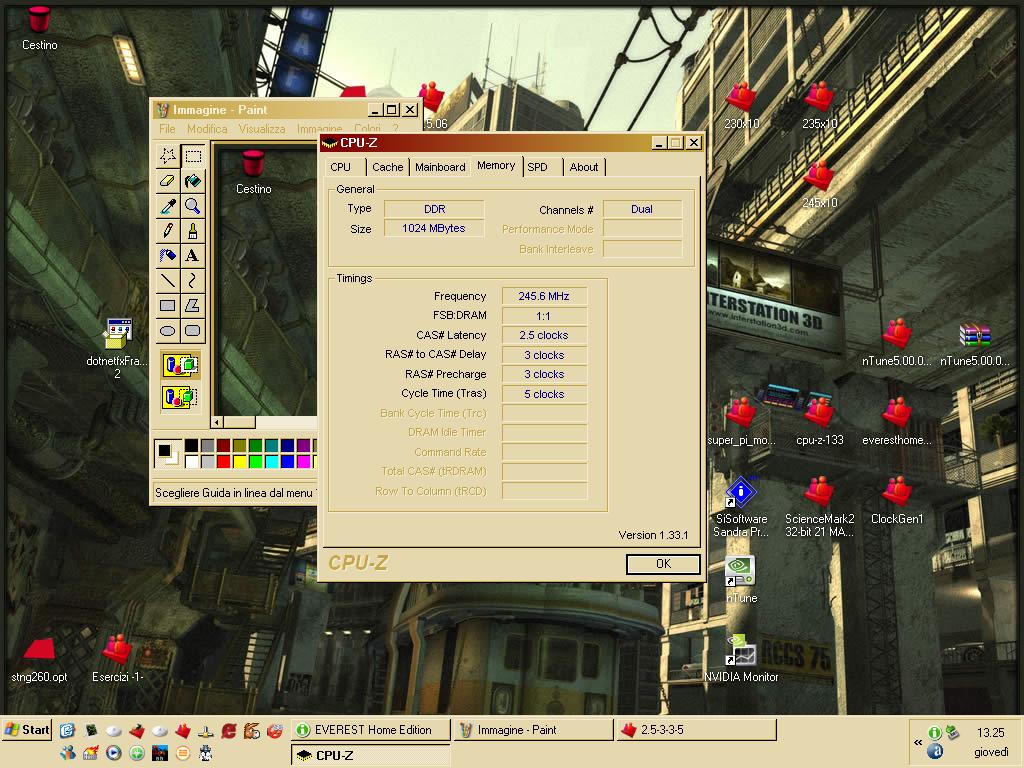Select the Pick color eyedropper tool
This screenshot has width=1024, height=768.
point(168,206)
